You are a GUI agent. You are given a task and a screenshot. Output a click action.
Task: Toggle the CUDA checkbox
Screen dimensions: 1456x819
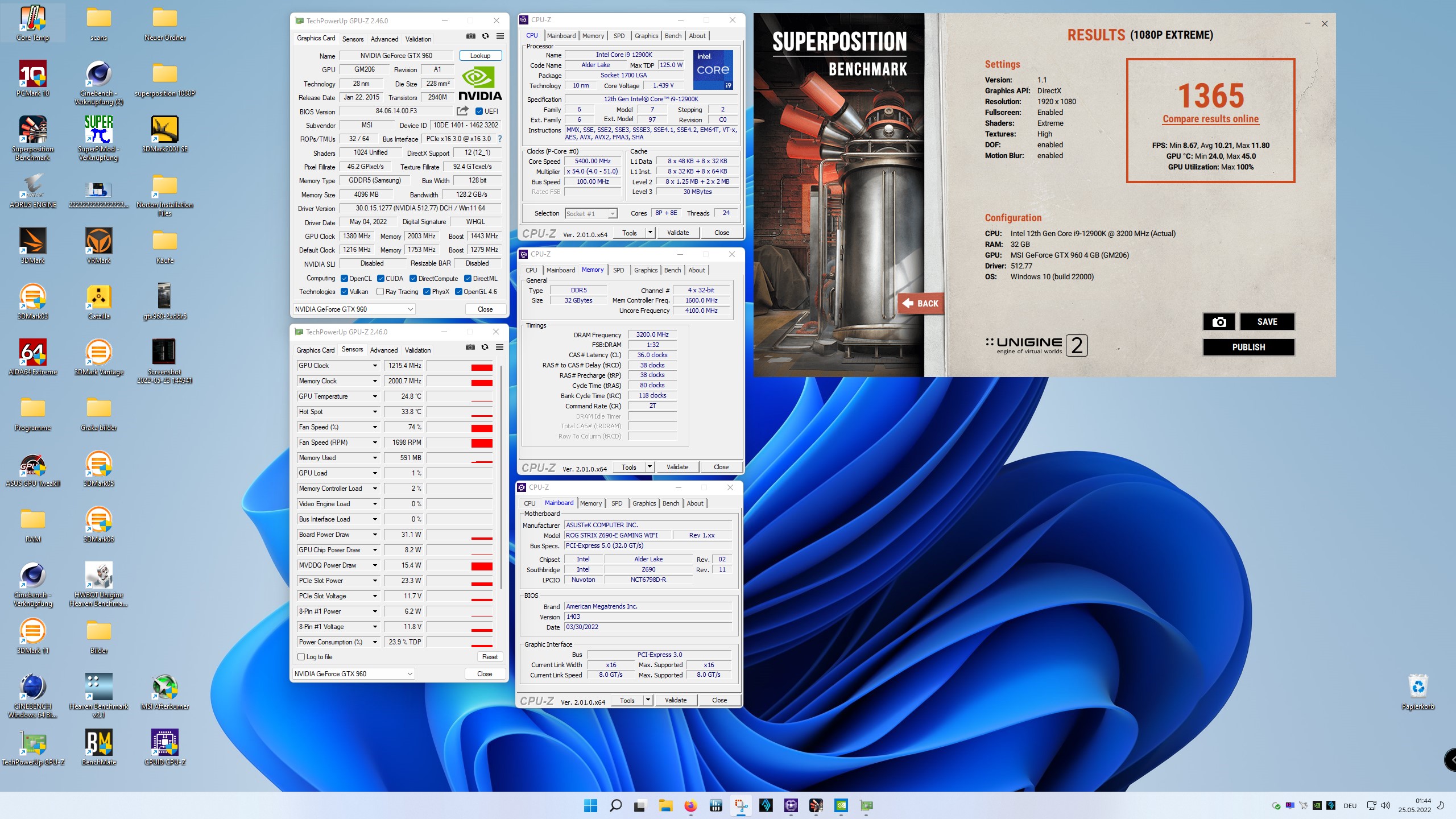coord(380,279)
